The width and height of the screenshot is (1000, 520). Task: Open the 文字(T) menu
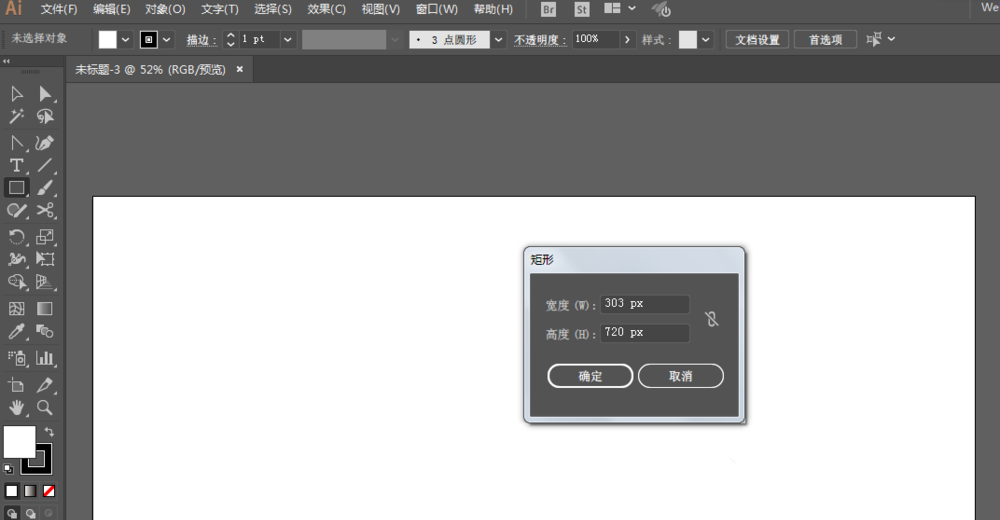[219, 10]
